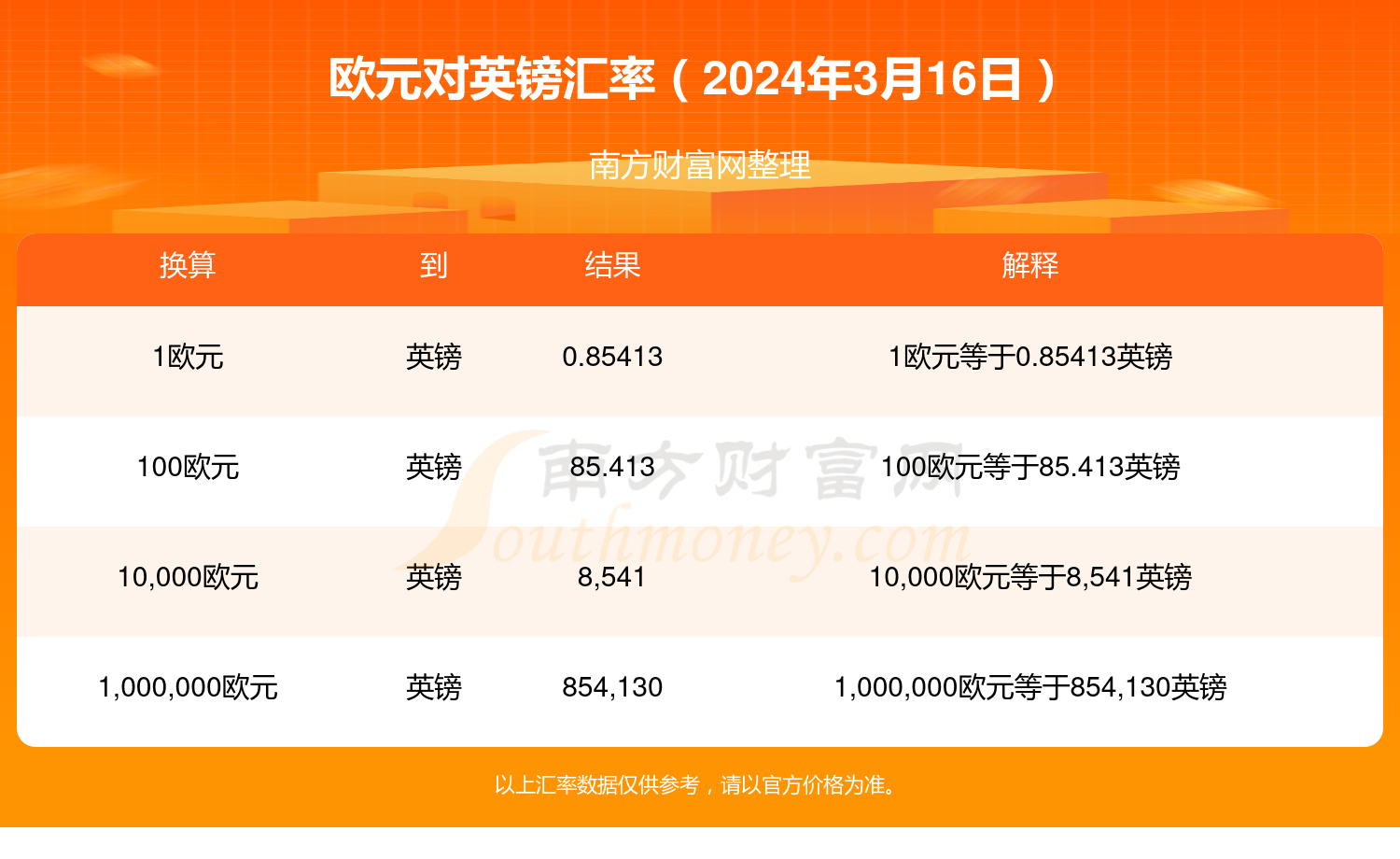Click the result value 85.413
This screenshot has width=1400, height=859.
point(612,467)
